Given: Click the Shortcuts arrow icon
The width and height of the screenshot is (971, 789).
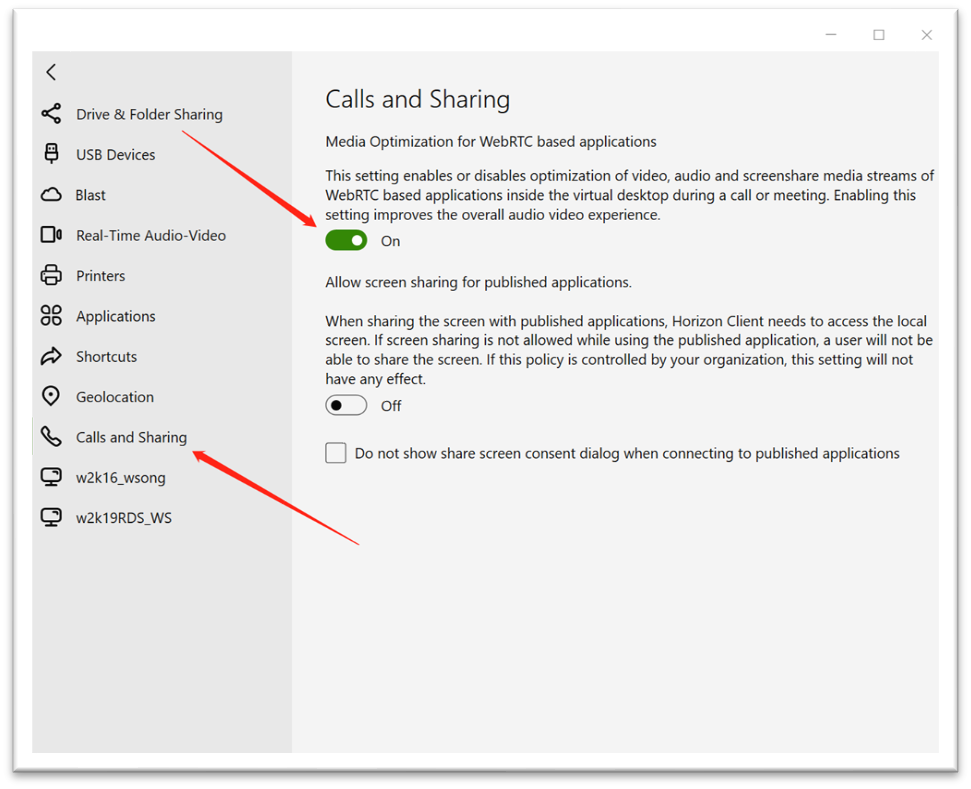Looking at the screenshot, I should click(x=51, y=357).
